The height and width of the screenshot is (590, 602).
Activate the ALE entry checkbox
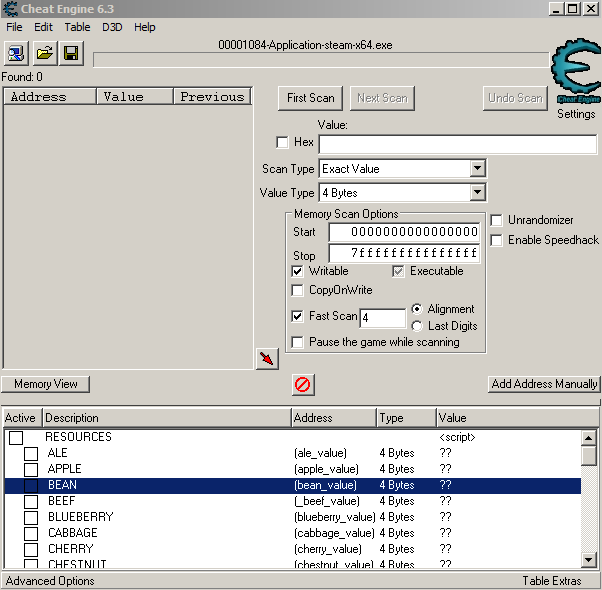(x=31, y=453)
